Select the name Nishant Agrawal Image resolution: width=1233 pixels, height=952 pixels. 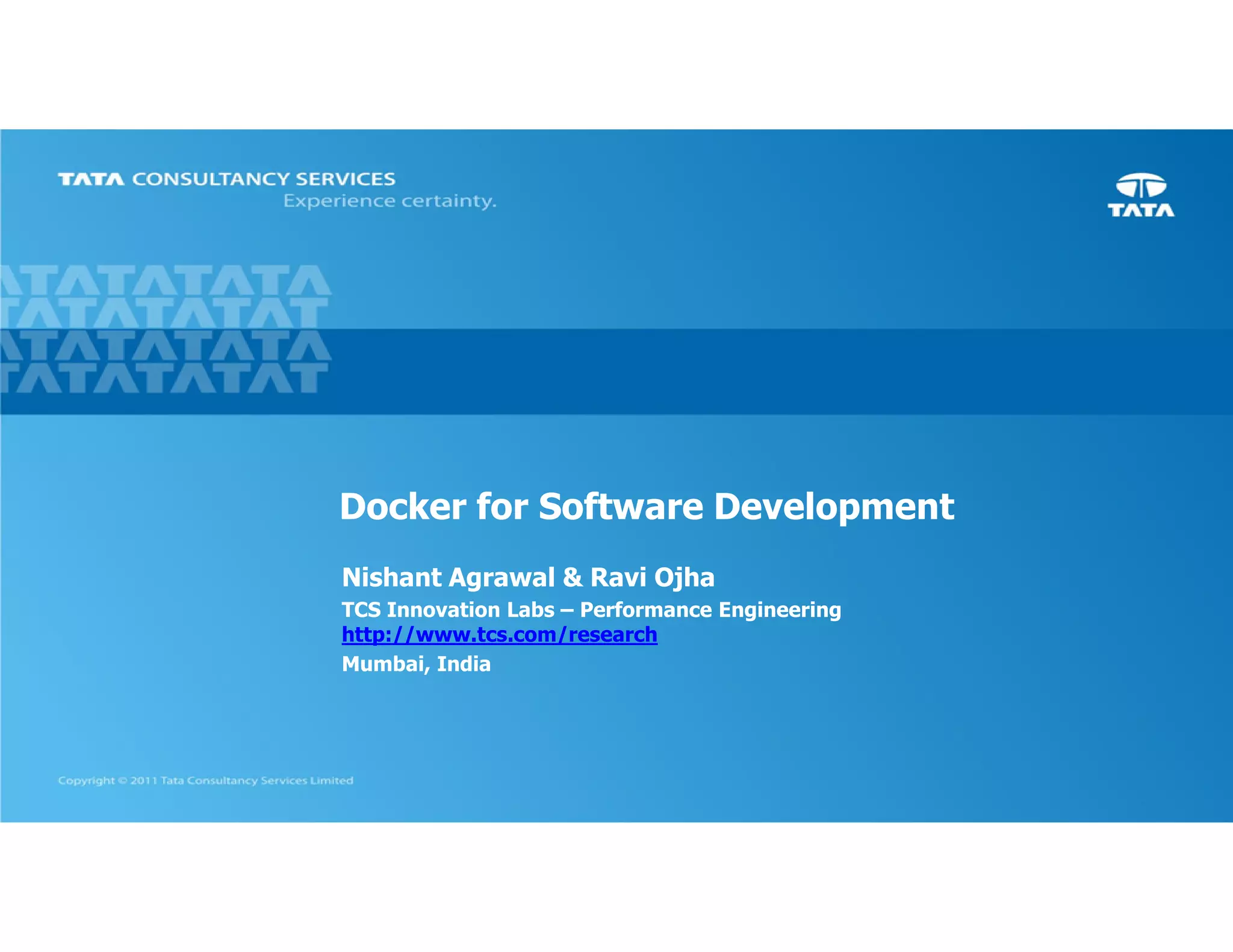(447, 578)
